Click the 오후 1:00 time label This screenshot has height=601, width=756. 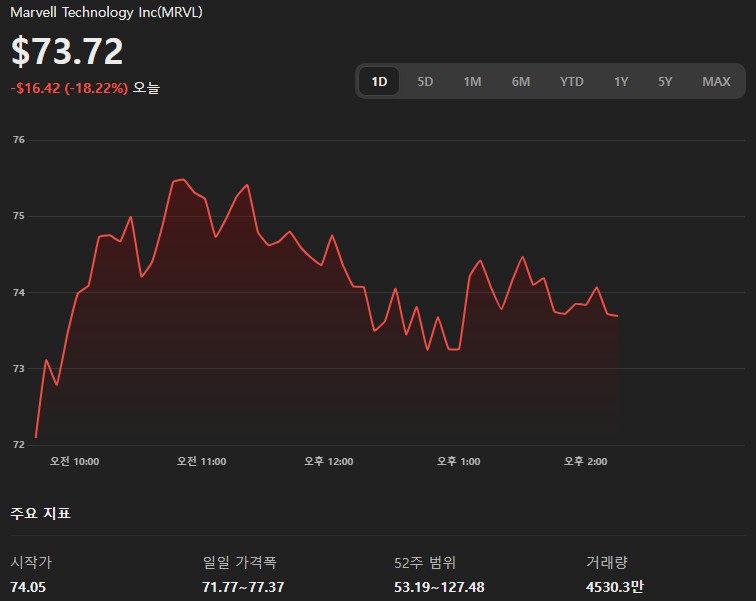coord(459,461)
